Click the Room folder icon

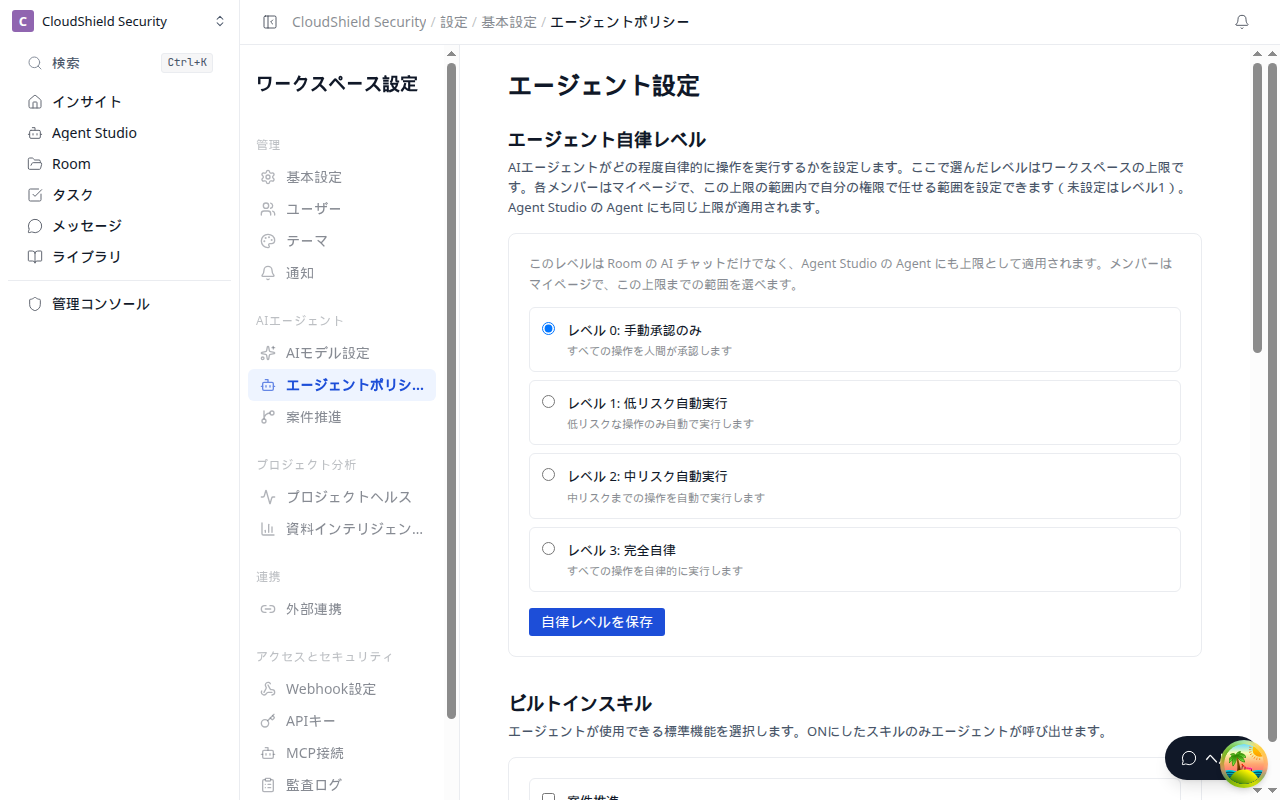[x=35, y=164]
